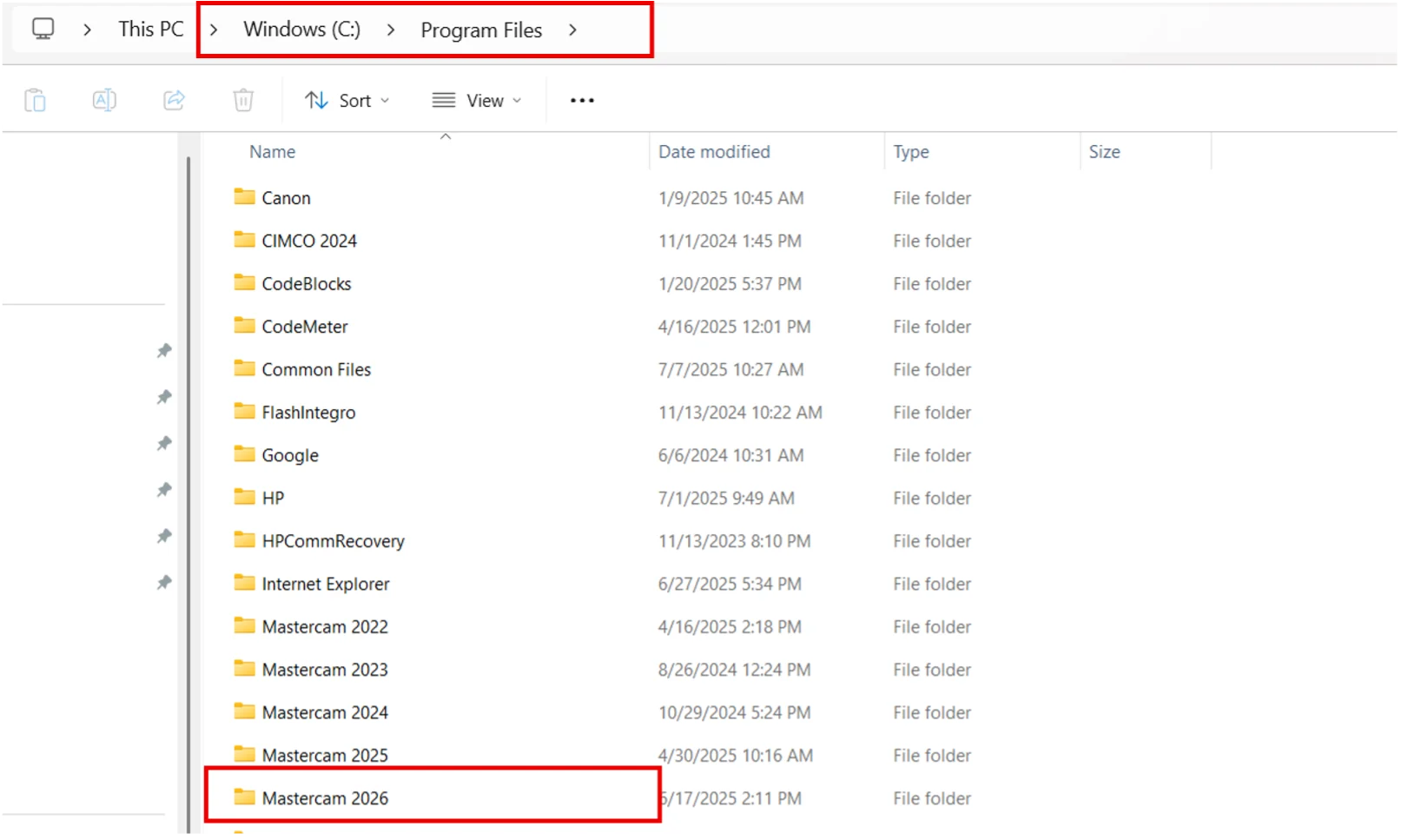
Task: Click CodeMeter folder icon
Action: pyautogui.click(x=244, y=325)
